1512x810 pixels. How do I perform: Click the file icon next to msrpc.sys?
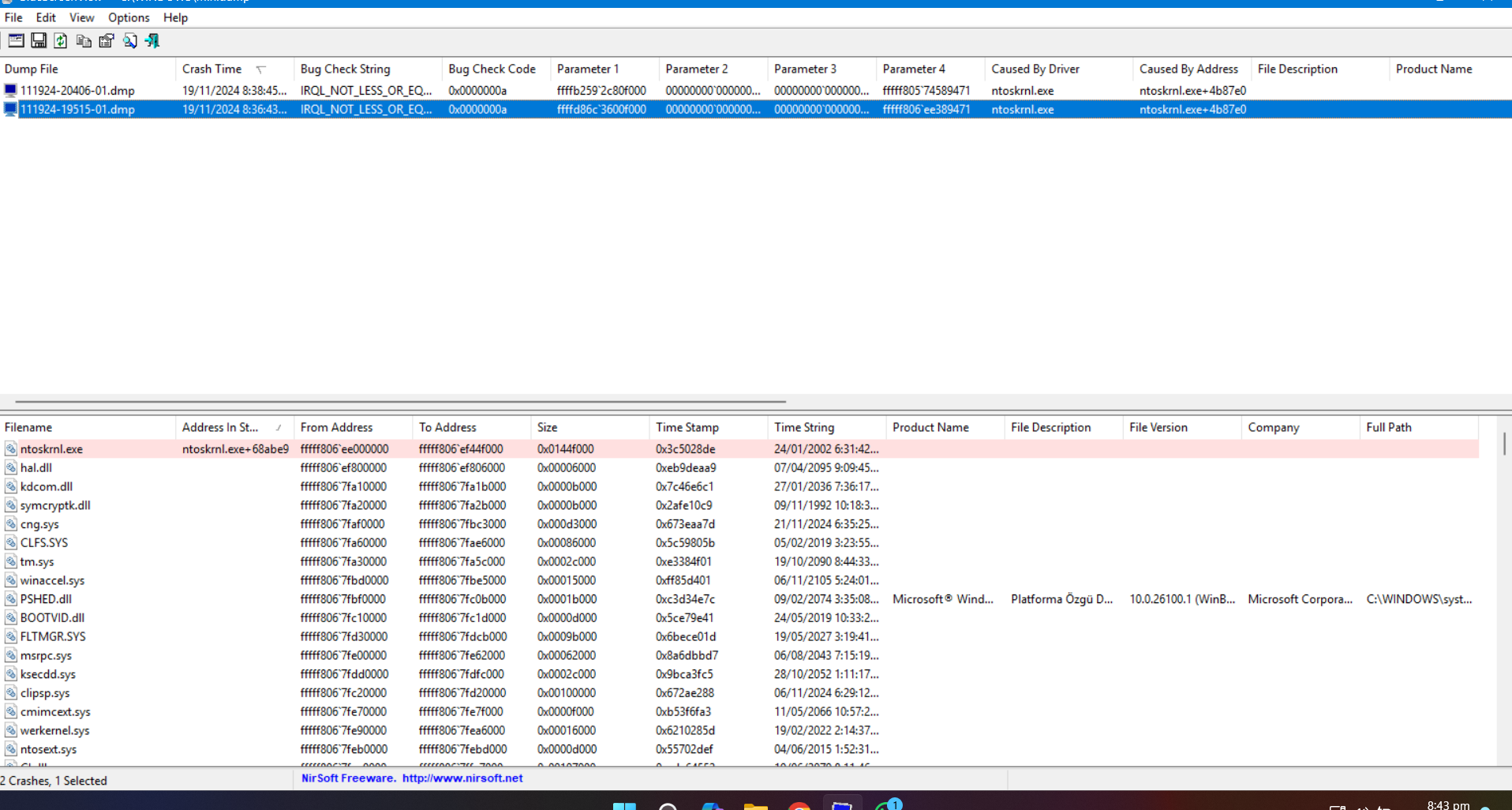(x=11, y=655)
